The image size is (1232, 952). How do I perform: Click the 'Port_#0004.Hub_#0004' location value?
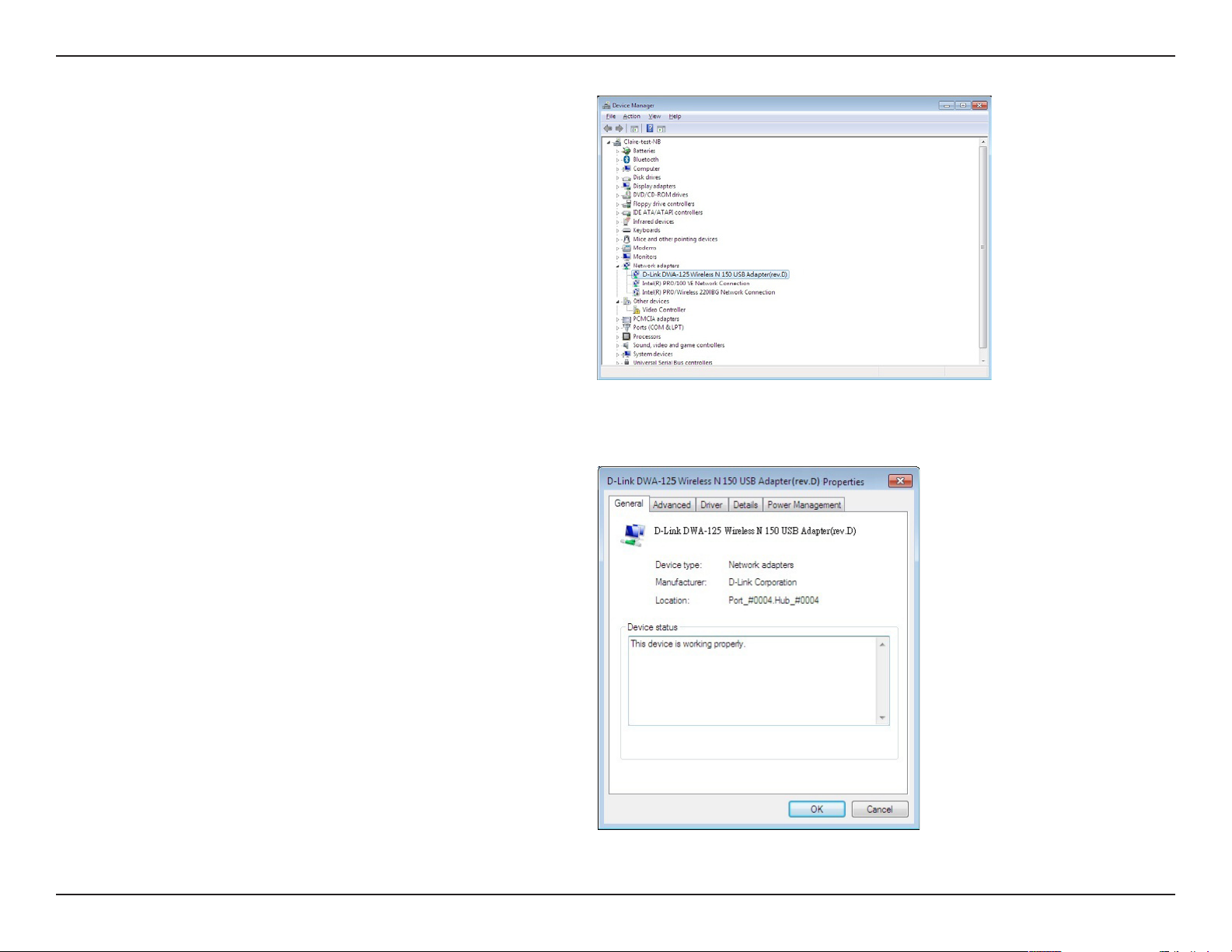coord(773,600)
